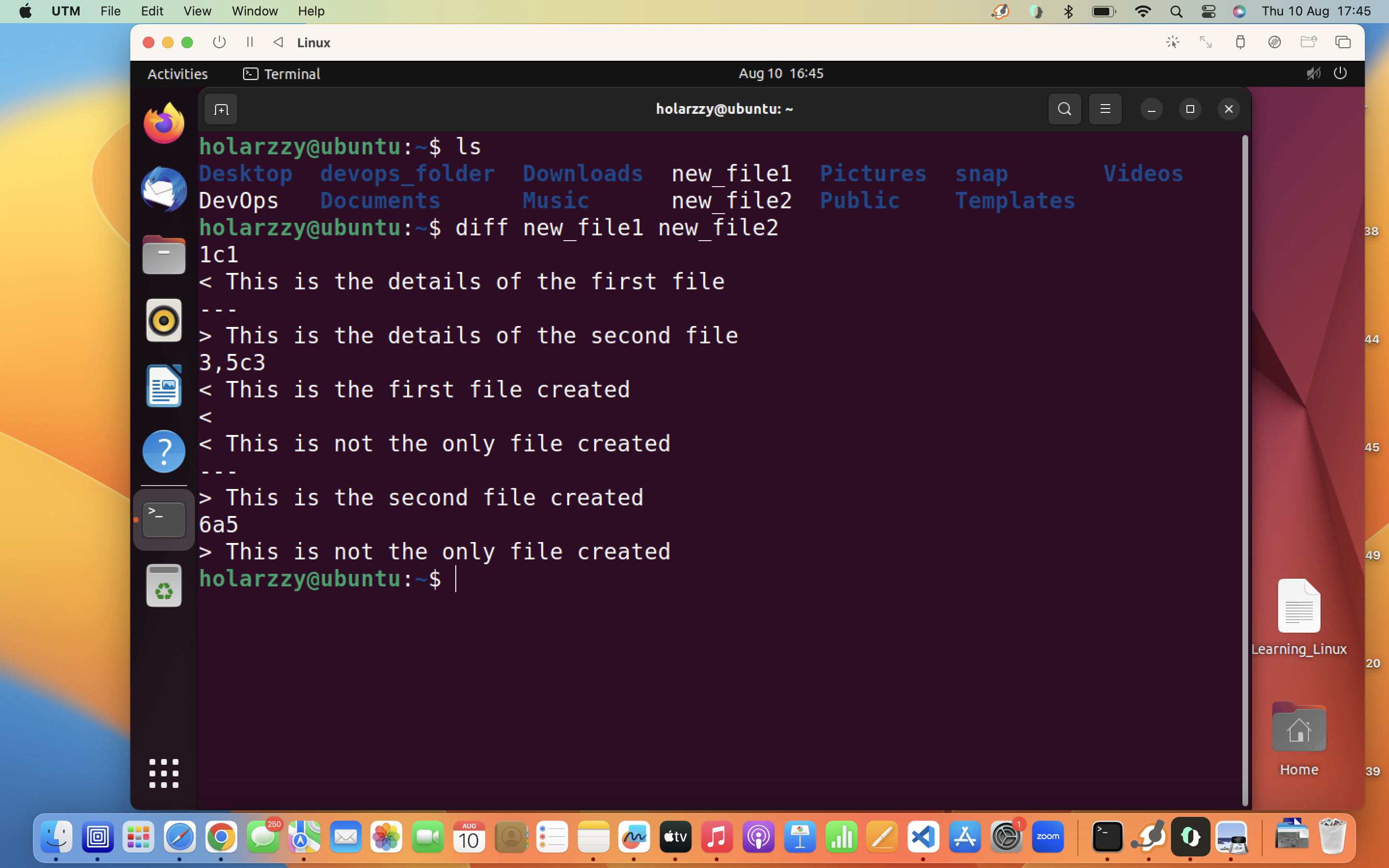Open the Files app from the Ubuntu dock
The height and width of the screenshot is (868, 1389).
pyautogui.click(x=163, y=254)
